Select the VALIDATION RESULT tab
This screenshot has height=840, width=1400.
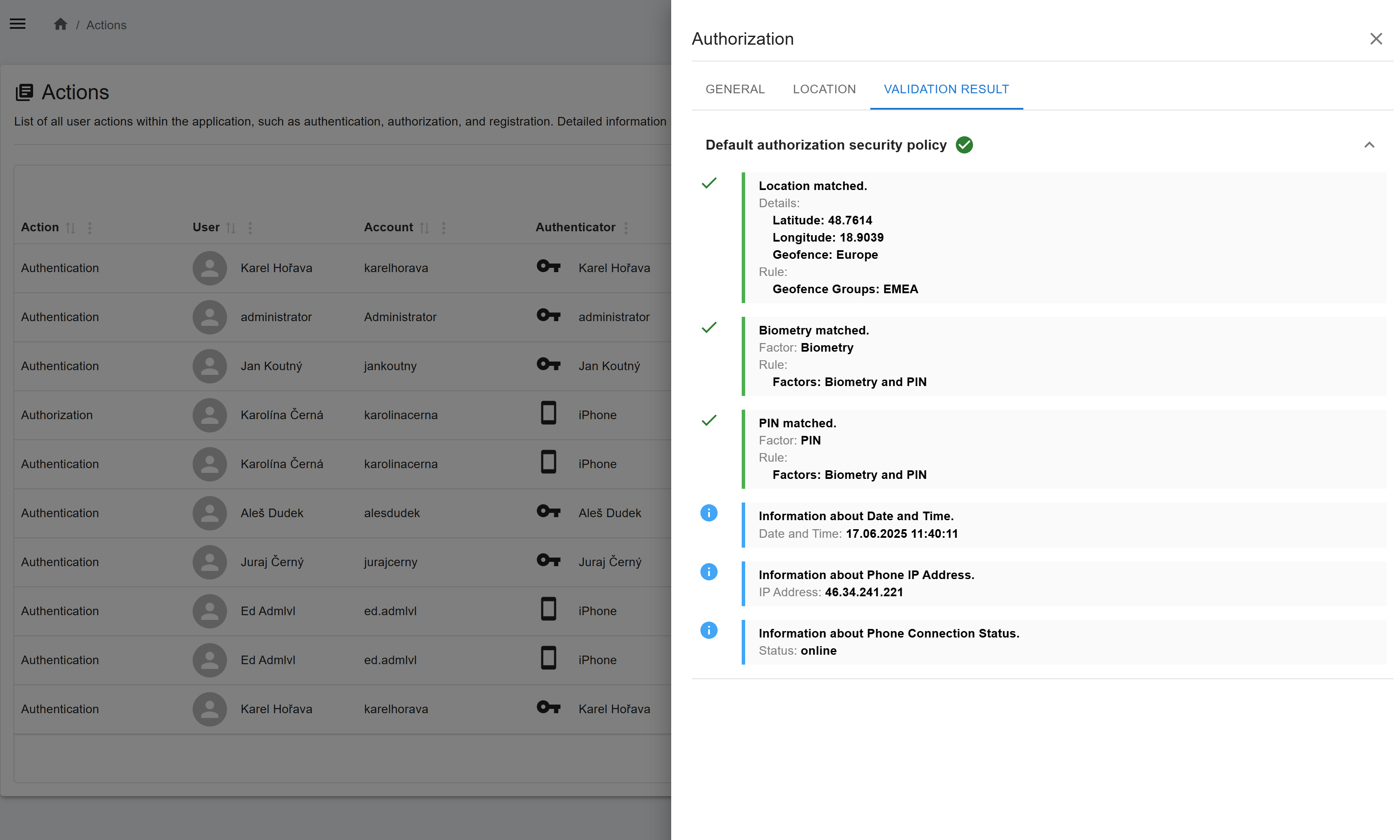946,89
